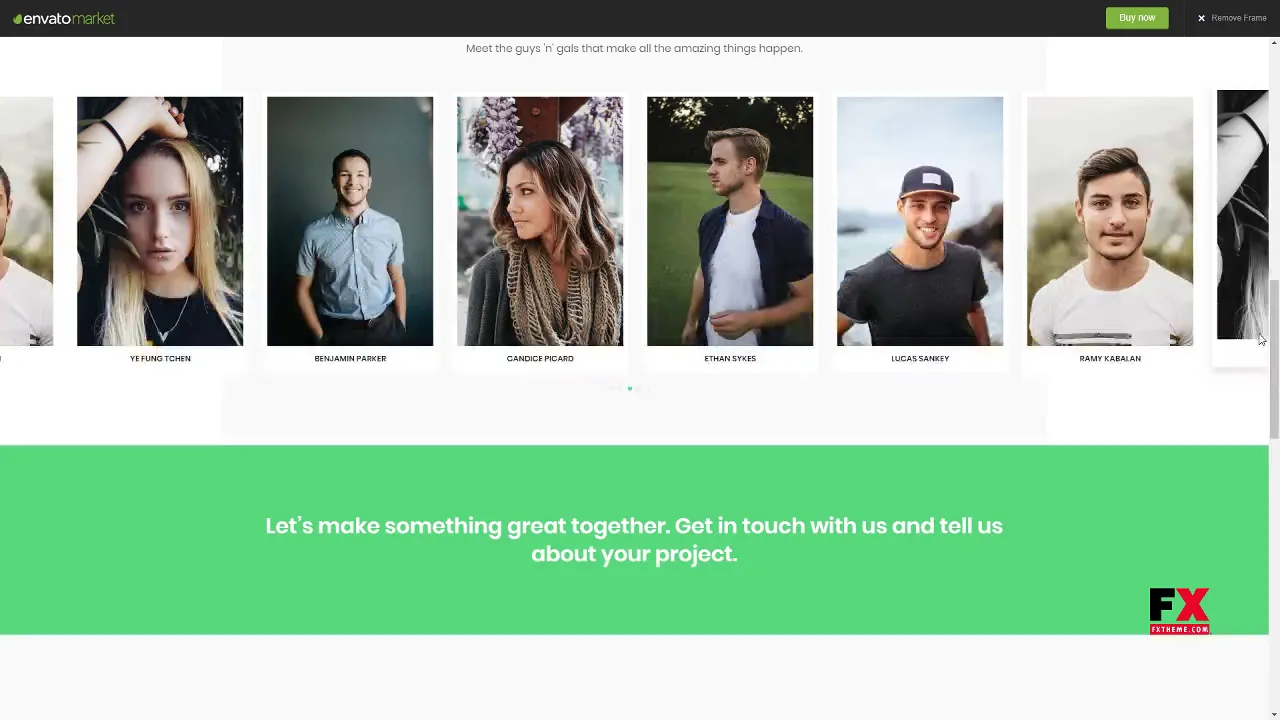Click the name ETHAN SYKES
The image size is (1280, 720).
point(730,358)
